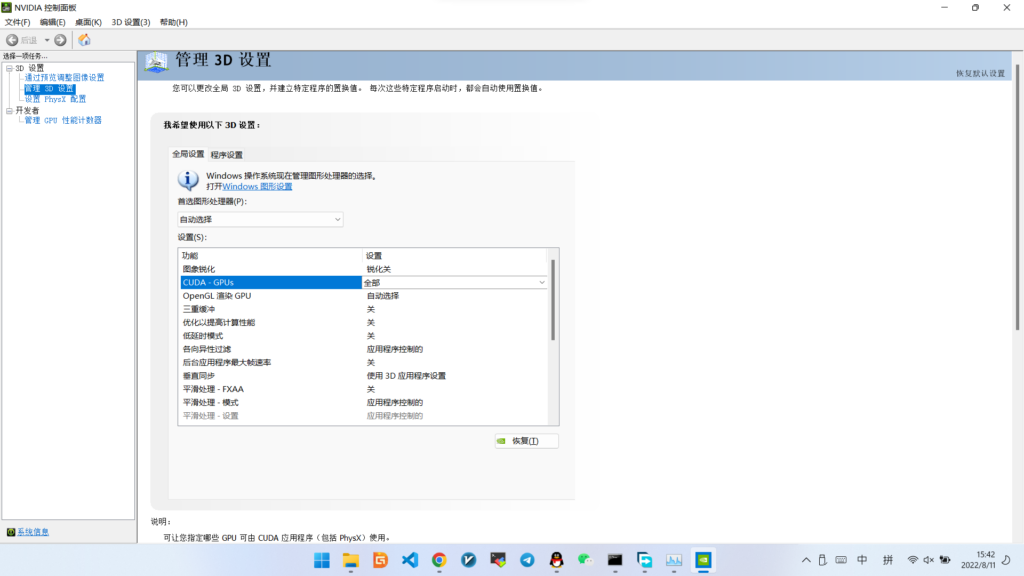
Task: Open the QQ penguin taskbar icon
Action: [556, 560]
